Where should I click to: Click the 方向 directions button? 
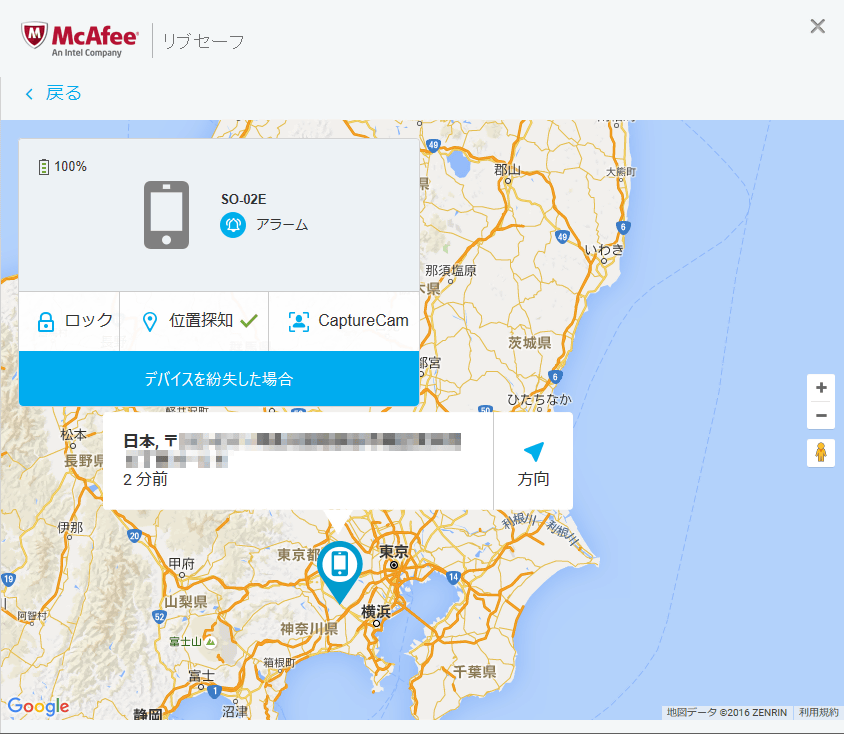[x=533, y=461]
